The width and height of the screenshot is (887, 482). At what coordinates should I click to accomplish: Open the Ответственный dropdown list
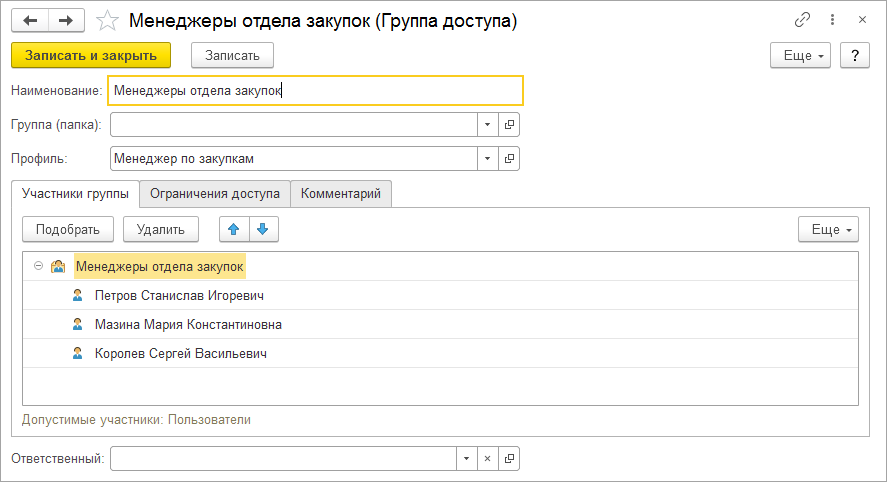[465, 458]
